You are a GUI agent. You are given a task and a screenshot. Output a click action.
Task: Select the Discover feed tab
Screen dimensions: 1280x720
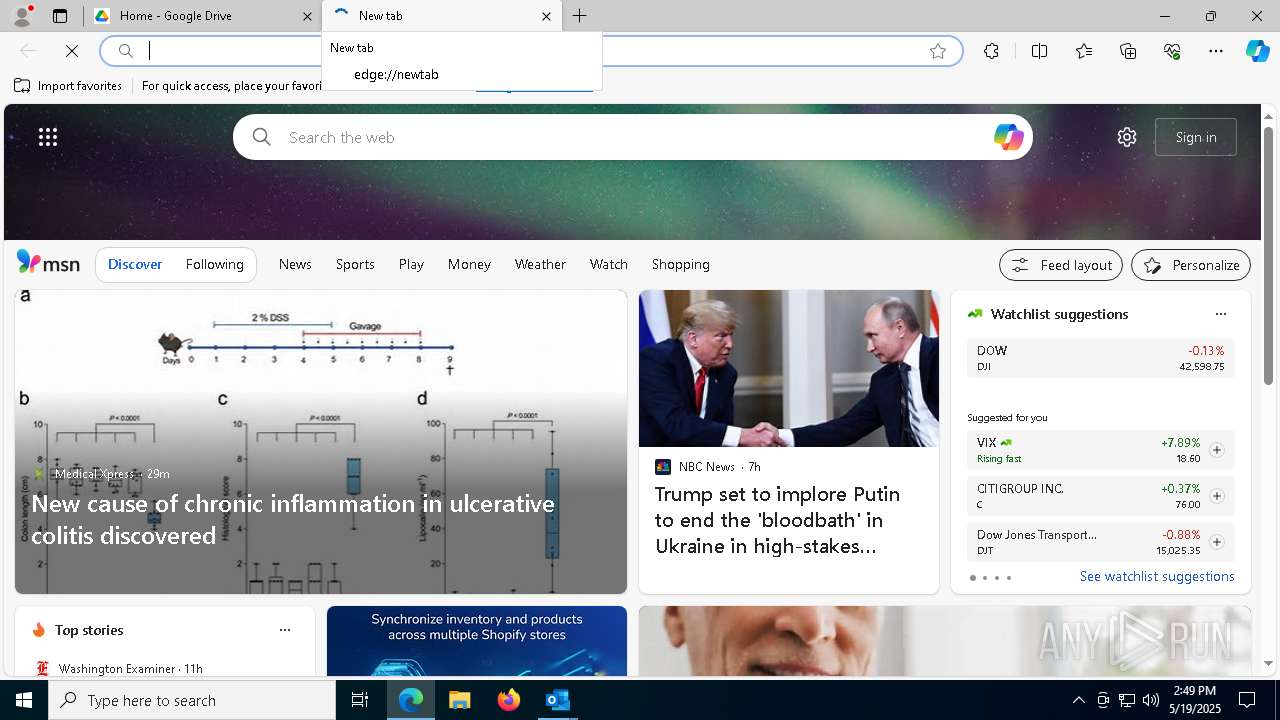coord(135,264)
